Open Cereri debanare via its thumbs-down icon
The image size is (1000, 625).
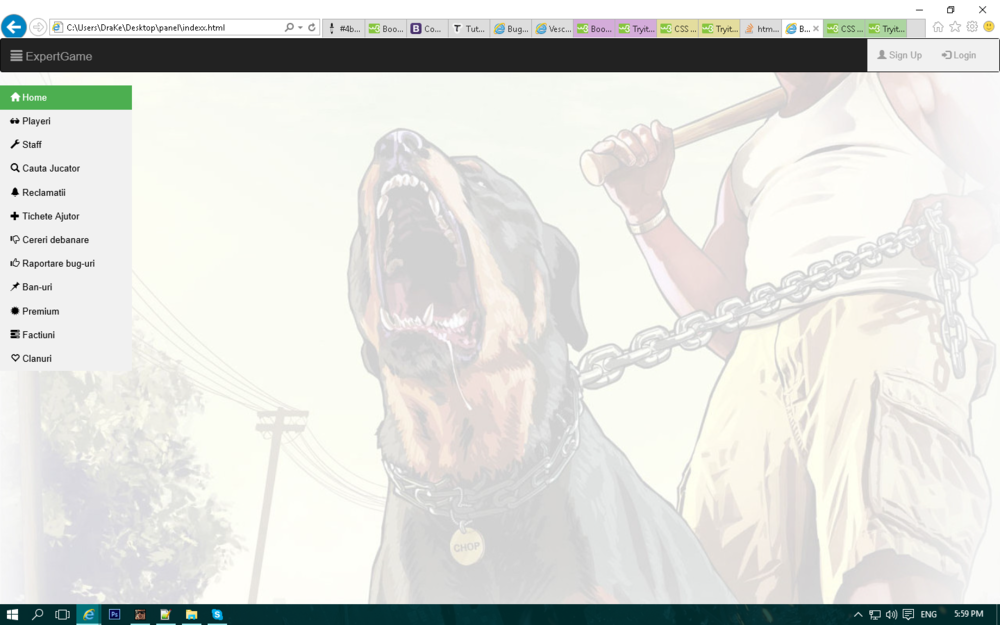[15, 240]
